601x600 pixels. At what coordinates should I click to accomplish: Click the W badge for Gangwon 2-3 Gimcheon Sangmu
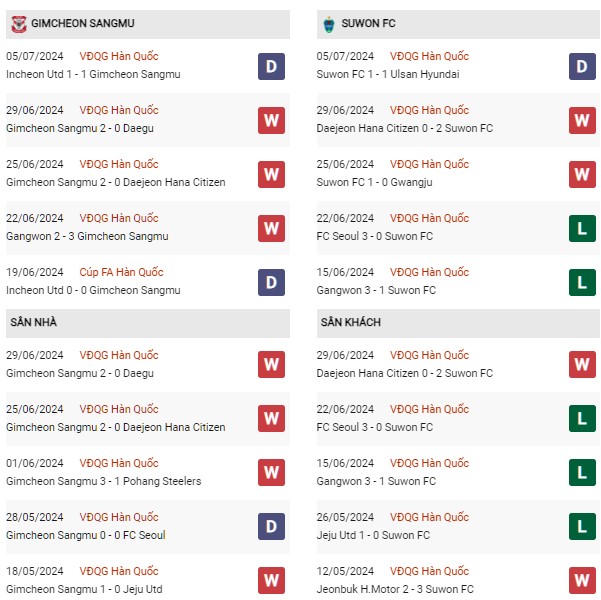click(271, 228)
